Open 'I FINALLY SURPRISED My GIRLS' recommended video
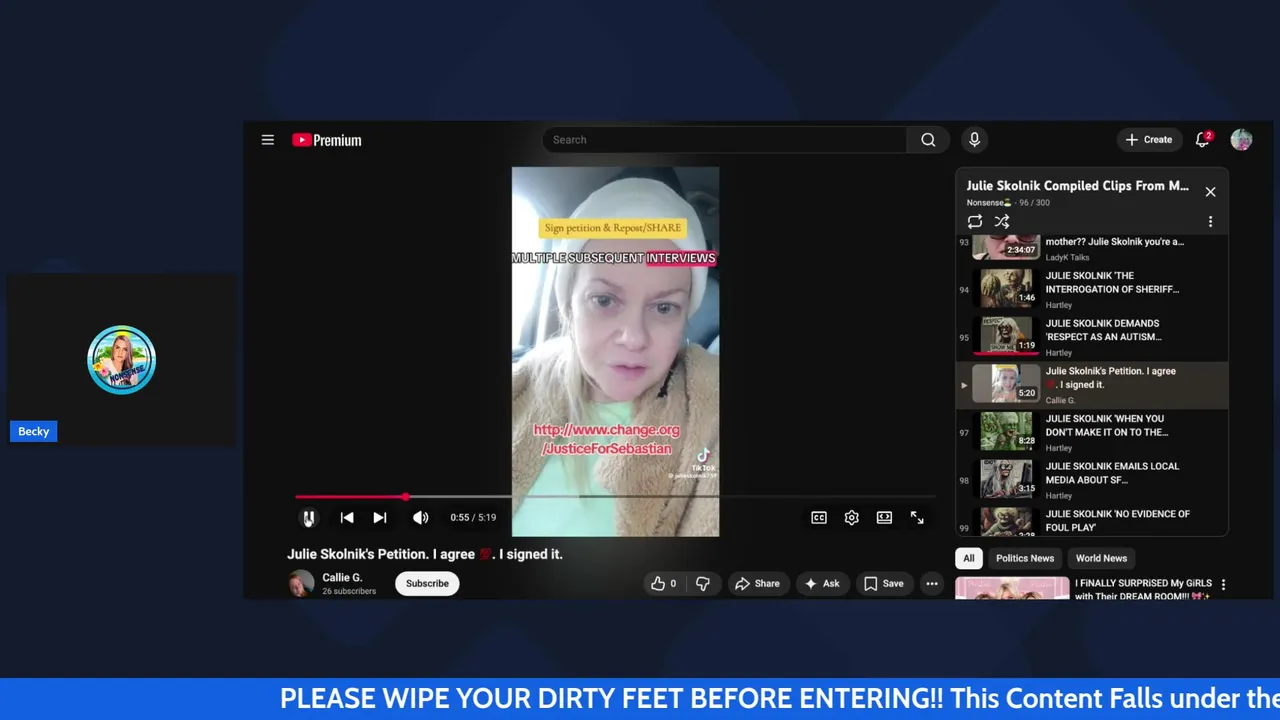Image resolution: width=1280 pixels, height=720 pixels. (1142, 589)
